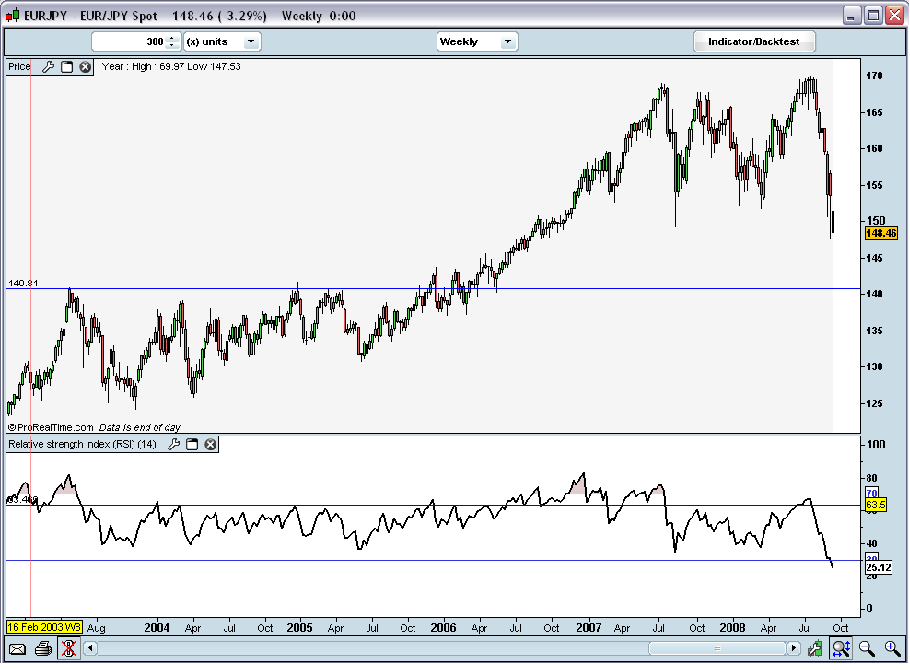Screen dimensions: 910x670
Task: Click the 25.12 RSI value label
Action: [x=879, y=567]
